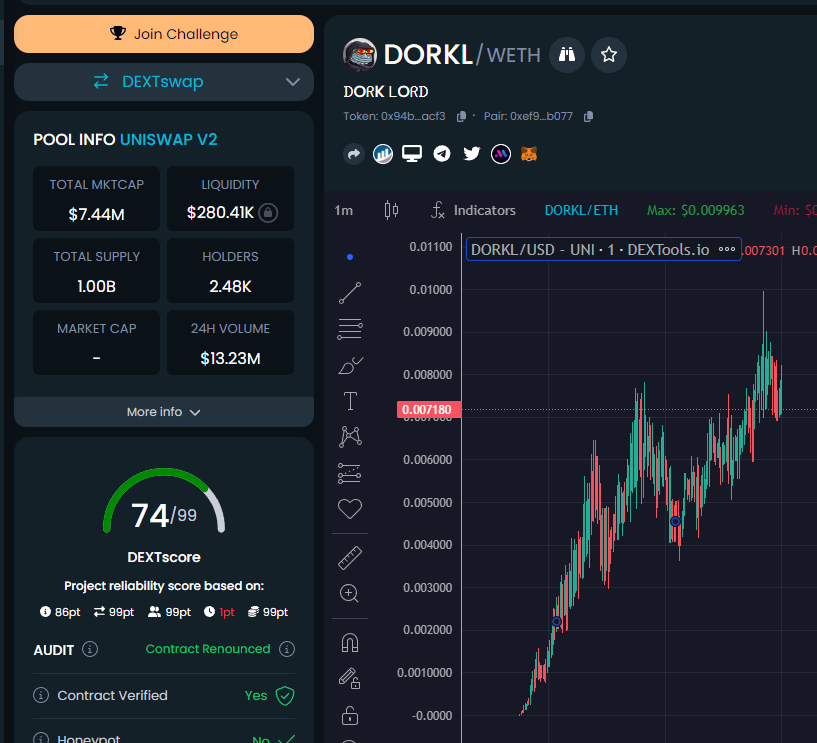Select the horizontal lines Fibonacci tool
Screen dimensions: 817x743
(350, 329)
